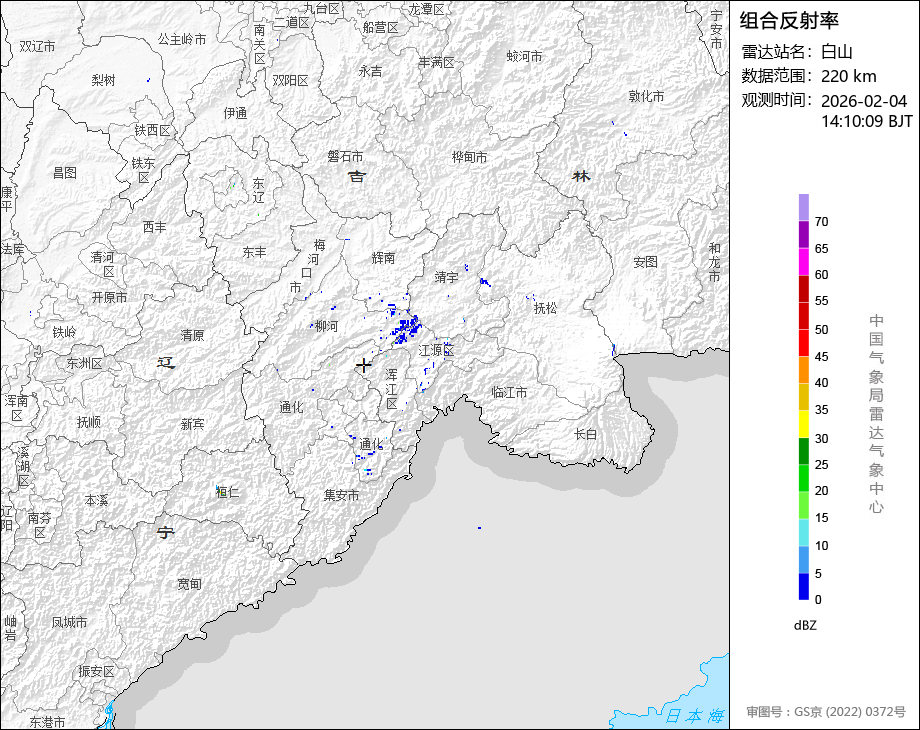The image size is (920, 730).
Task: Click the 审图号 GS京 (2022) 0372号 text
Action: point(825,712)
